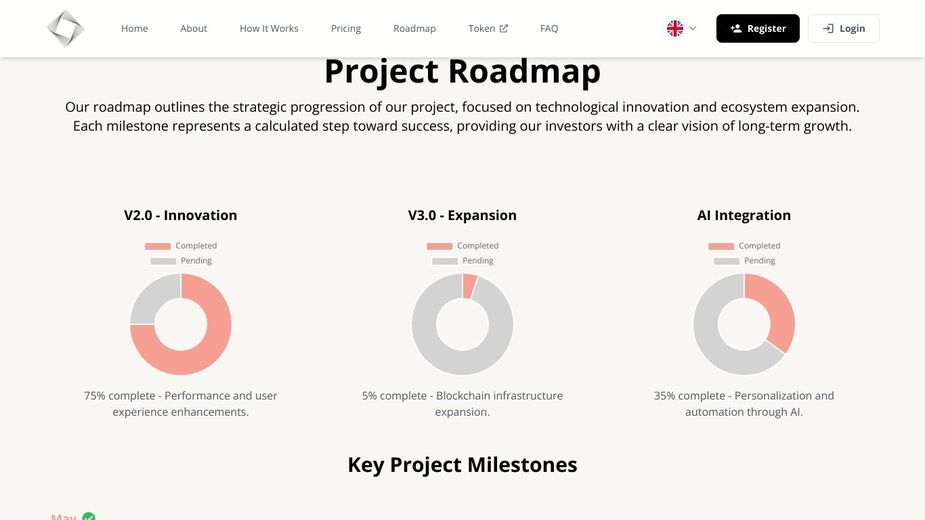Expand the language selector chevron
Screen dimensions: 925x520
click(693, 28)
